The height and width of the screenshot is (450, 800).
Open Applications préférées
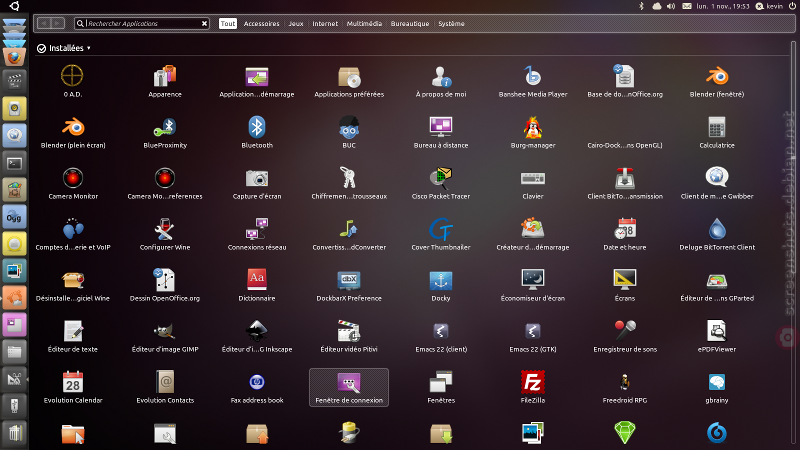tap(349, 77)
